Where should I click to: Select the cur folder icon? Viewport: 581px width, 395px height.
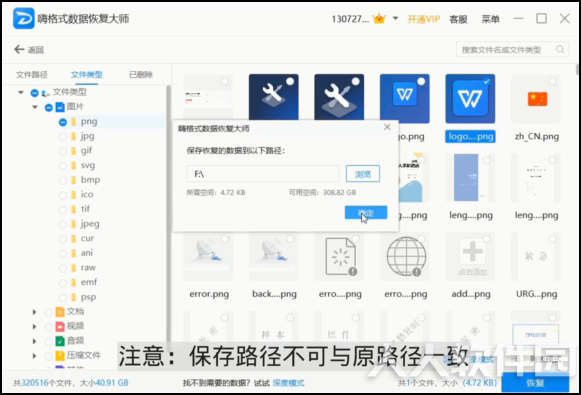click(73, 239)
